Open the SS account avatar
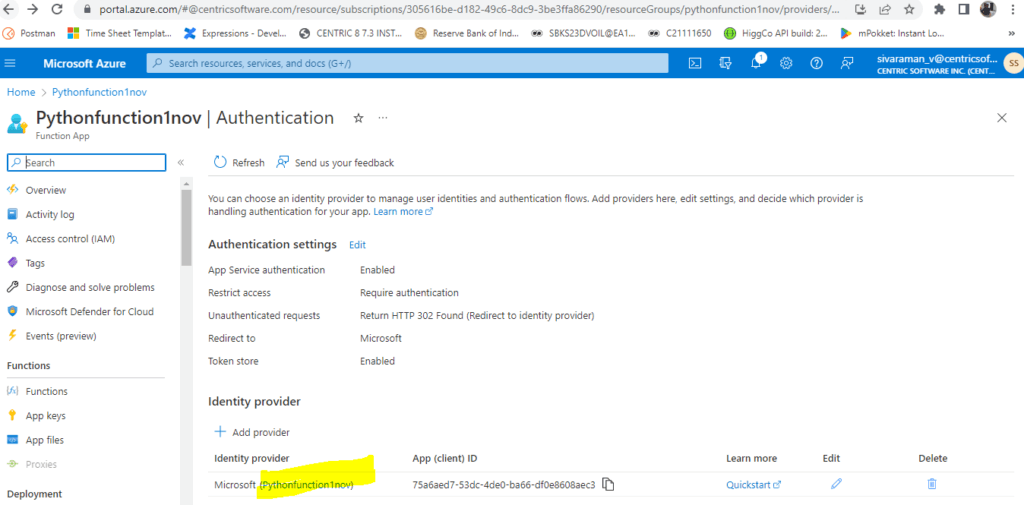 click(x=1012, y=63)
